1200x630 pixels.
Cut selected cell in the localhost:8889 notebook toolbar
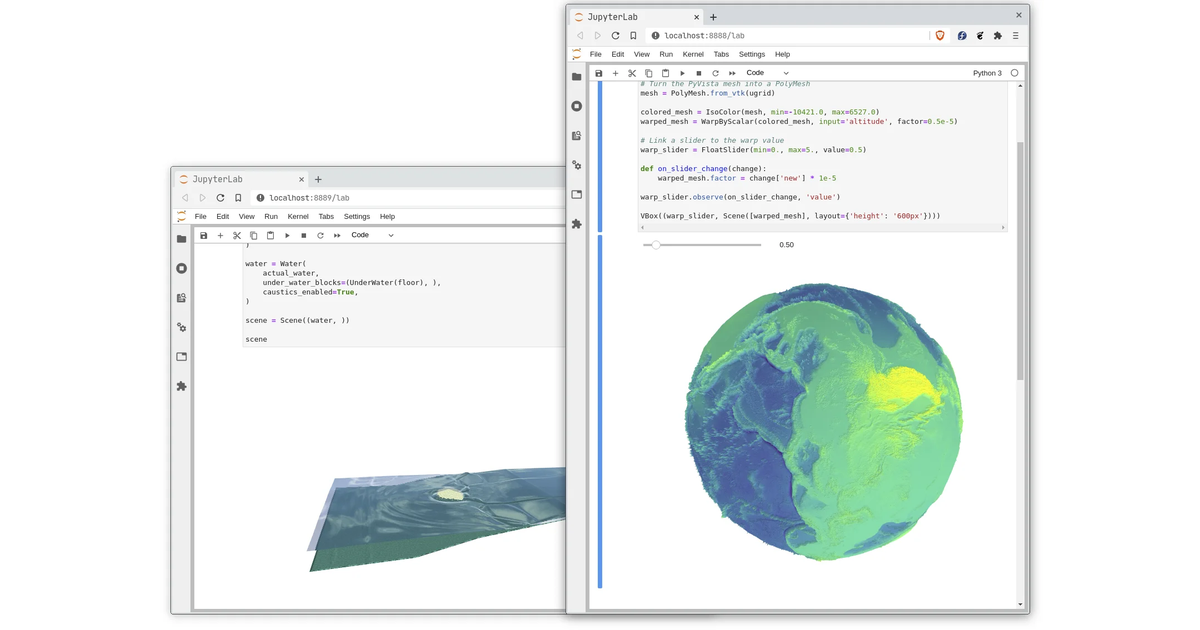pyautogui.click(x=237, y=235)
